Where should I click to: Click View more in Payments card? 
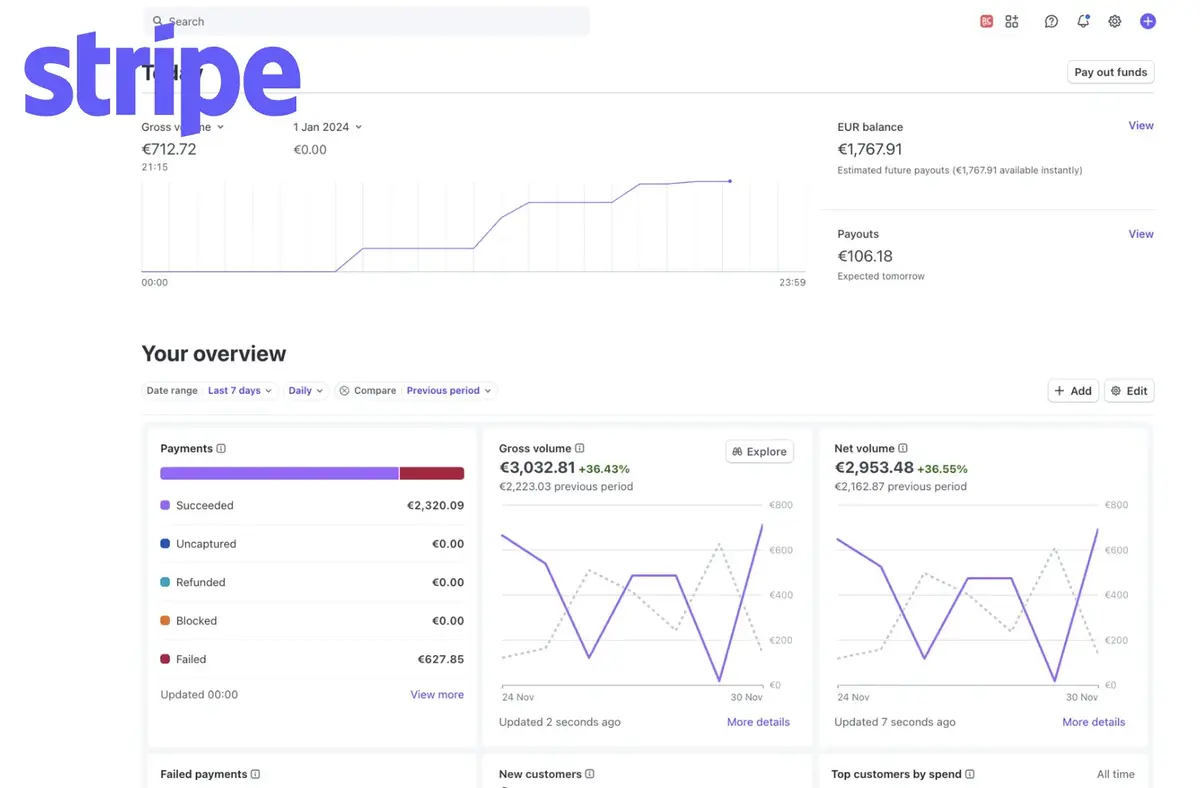coord(437,695)
